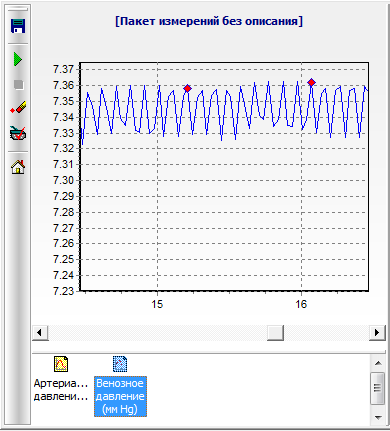Click the Артериа... давлени... label
The height and width of the screenshot is (431, 390).
61,390
